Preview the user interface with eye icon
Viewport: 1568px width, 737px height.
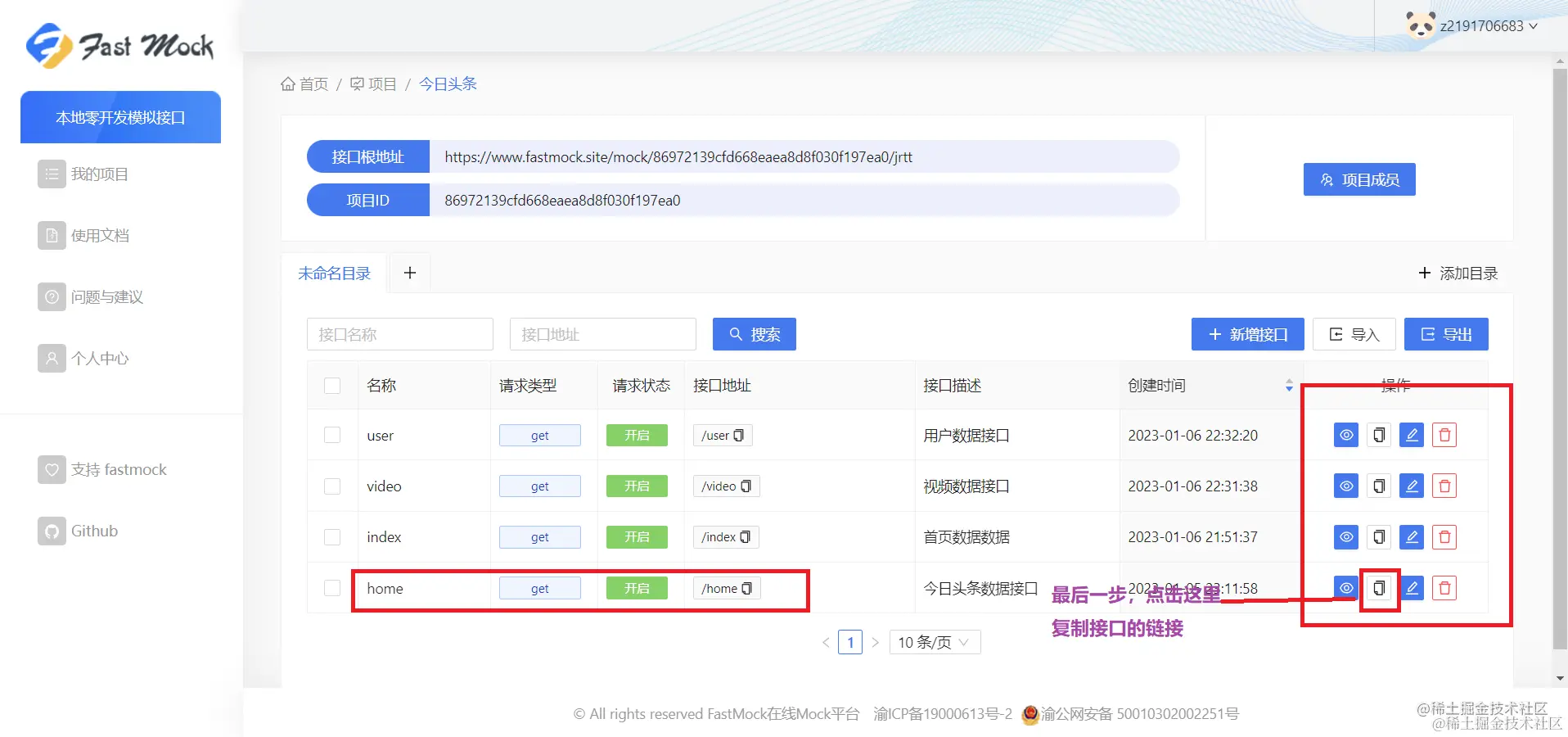(x=1345, y=435)
